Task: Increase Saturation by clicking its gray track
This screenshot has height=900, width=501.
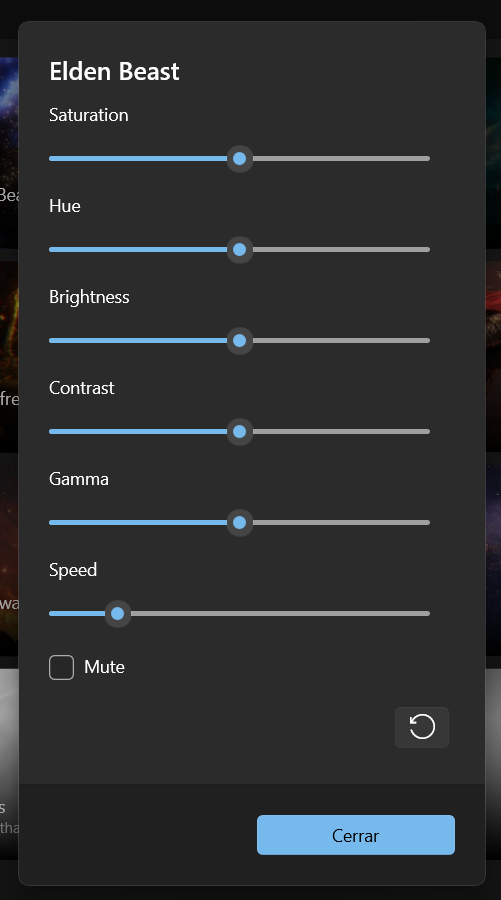Action: (x=341, y=158)
